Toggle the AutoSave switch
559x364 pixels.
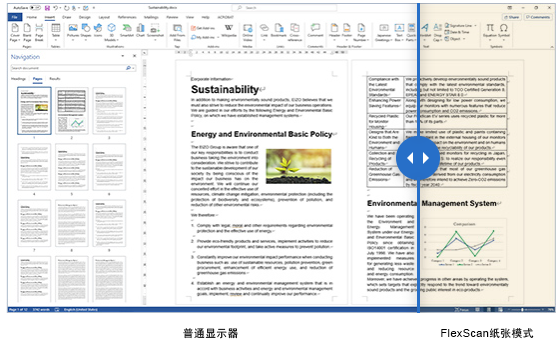coord(35,7)
